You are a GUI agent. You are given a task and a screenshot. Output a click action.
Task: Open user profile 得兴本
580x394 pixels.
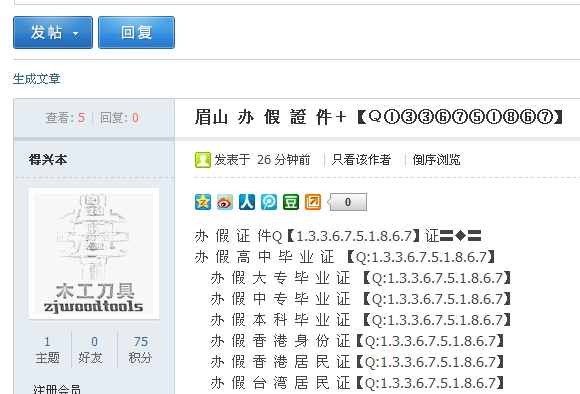point(48,160)
